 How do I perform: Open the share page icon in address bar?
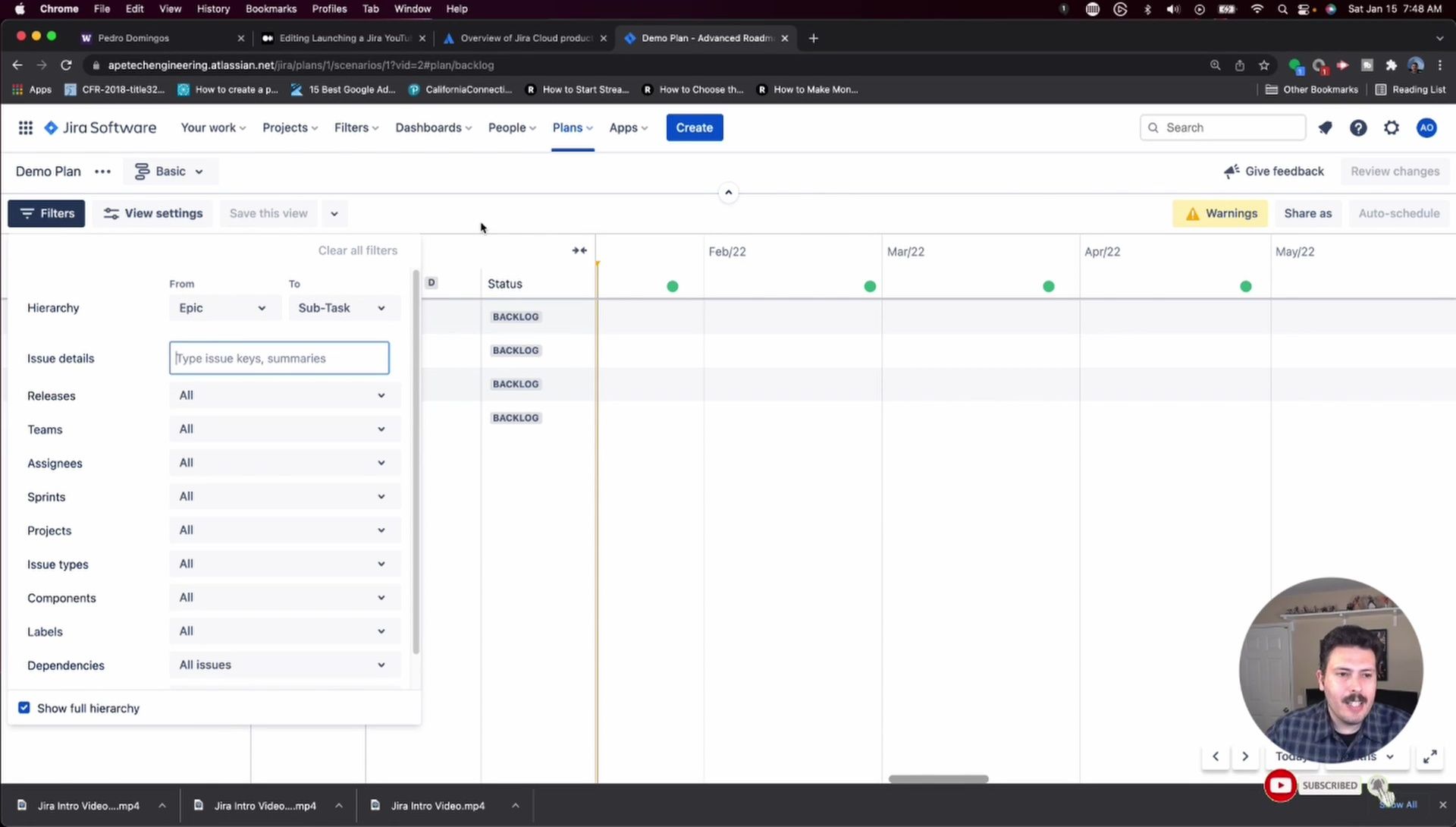click(1240, 65)
